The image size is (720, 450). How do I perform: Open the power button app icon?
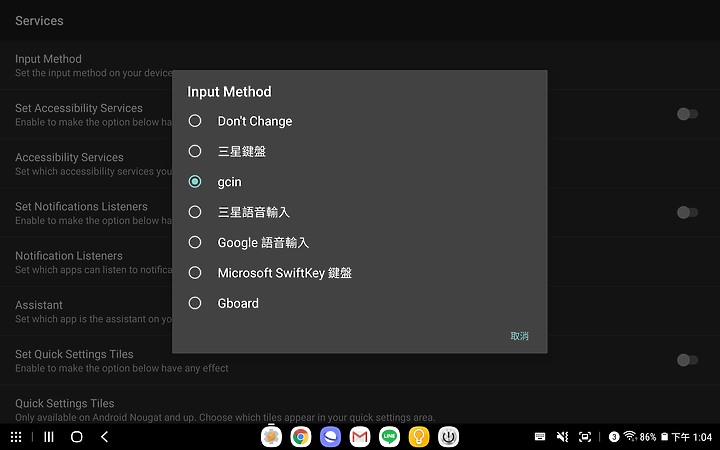448,437
